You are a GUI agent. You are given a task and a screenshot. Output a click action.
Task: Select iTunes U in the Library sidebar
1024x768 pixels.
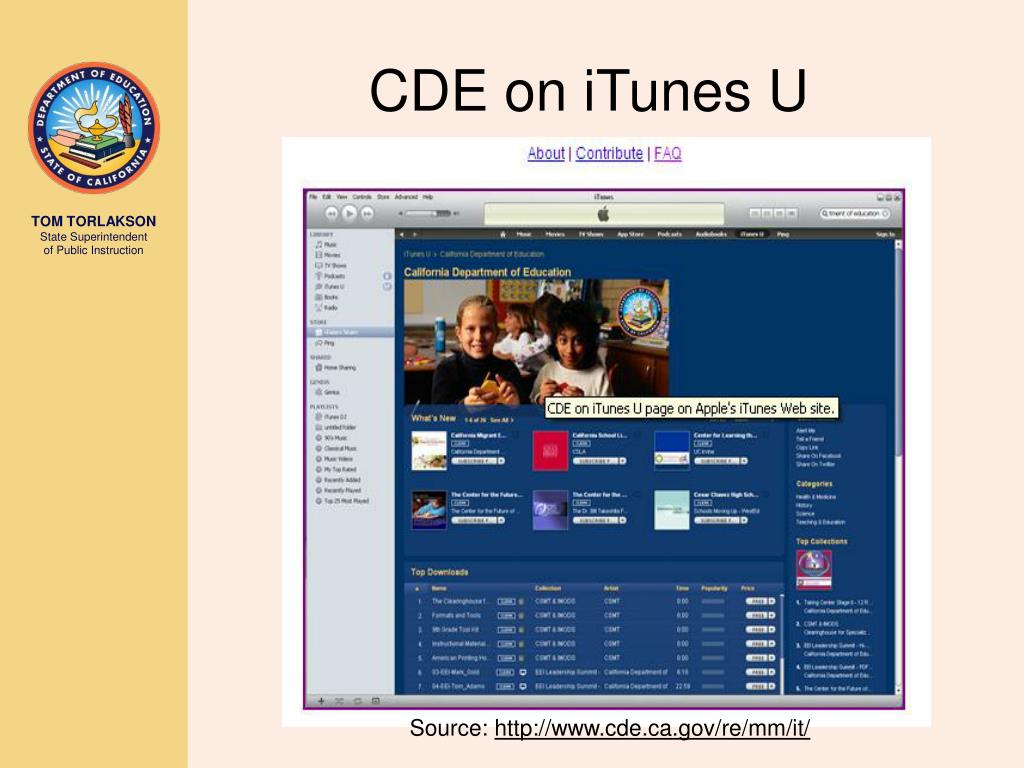pyautogui.click(x=330, y=286)
